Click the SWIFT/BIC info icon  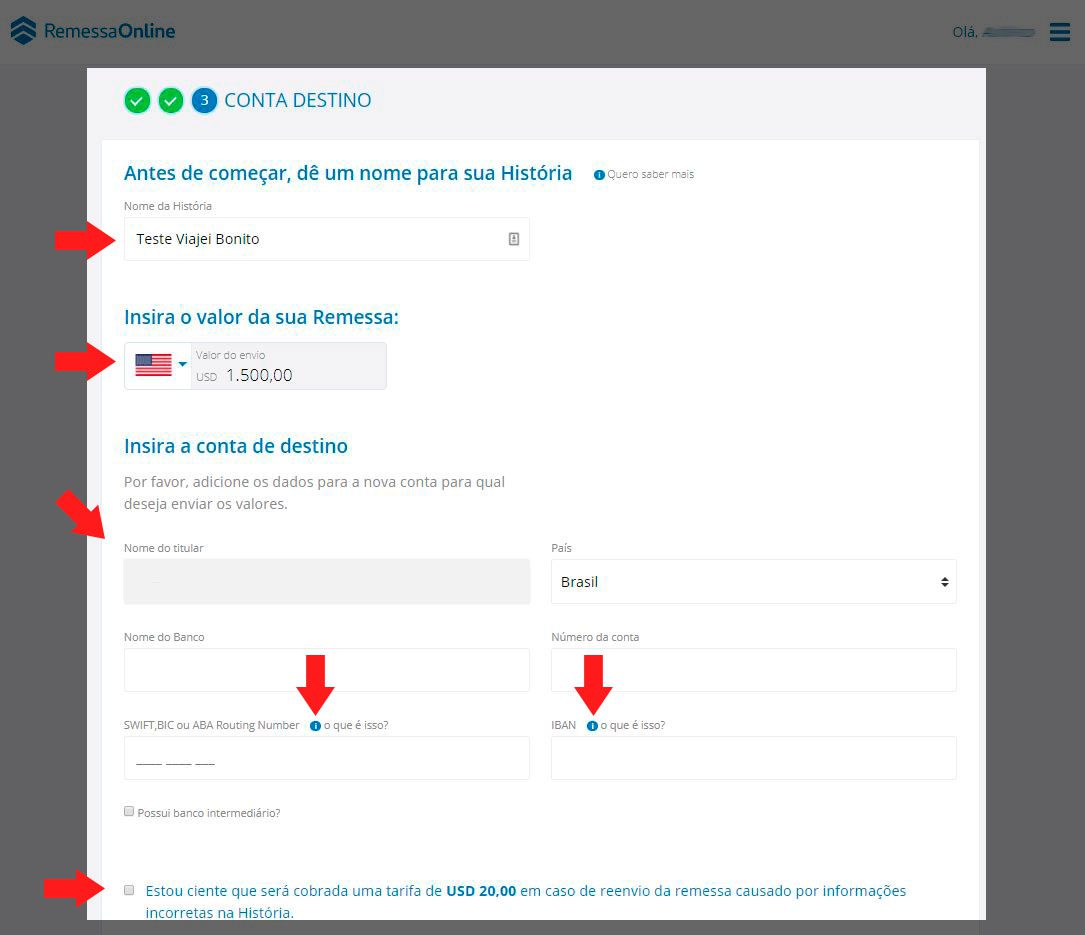(316, 726)
